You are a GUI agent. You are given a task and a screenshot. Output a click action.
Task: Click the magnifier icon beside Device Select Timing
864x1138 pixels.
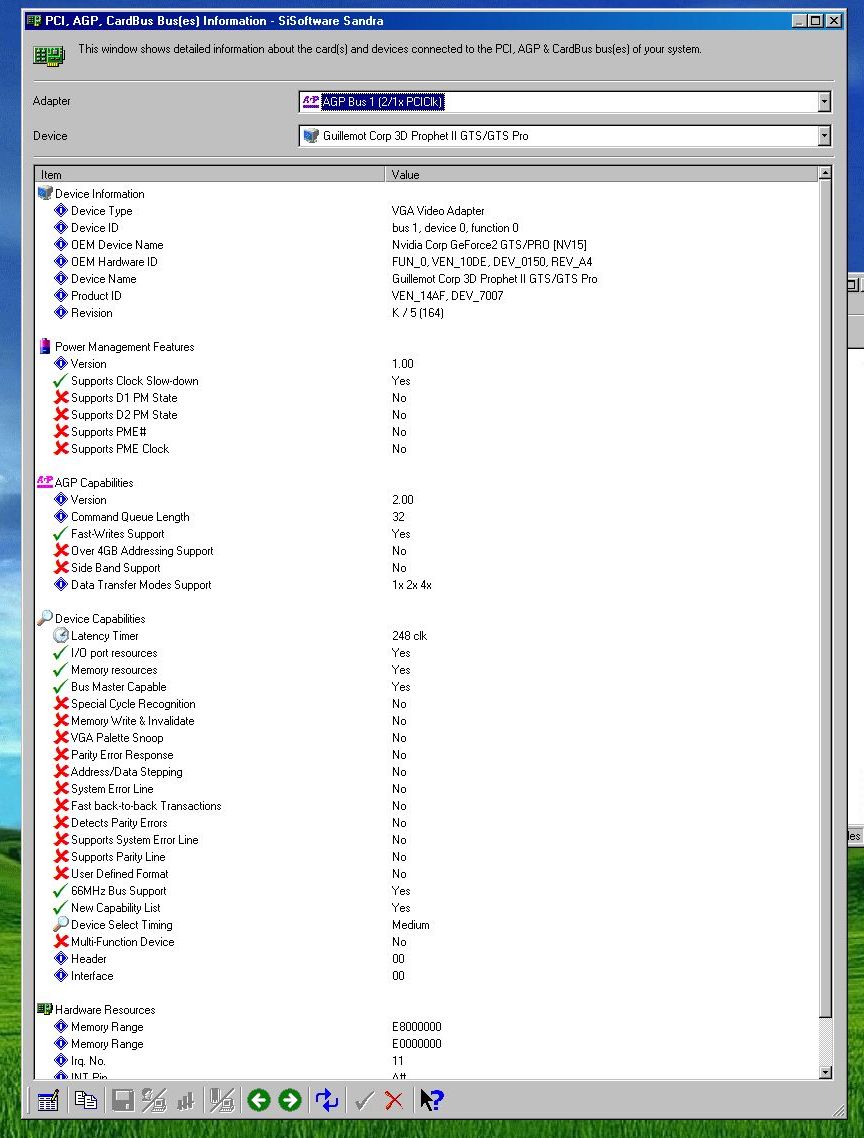pos(61,924)
